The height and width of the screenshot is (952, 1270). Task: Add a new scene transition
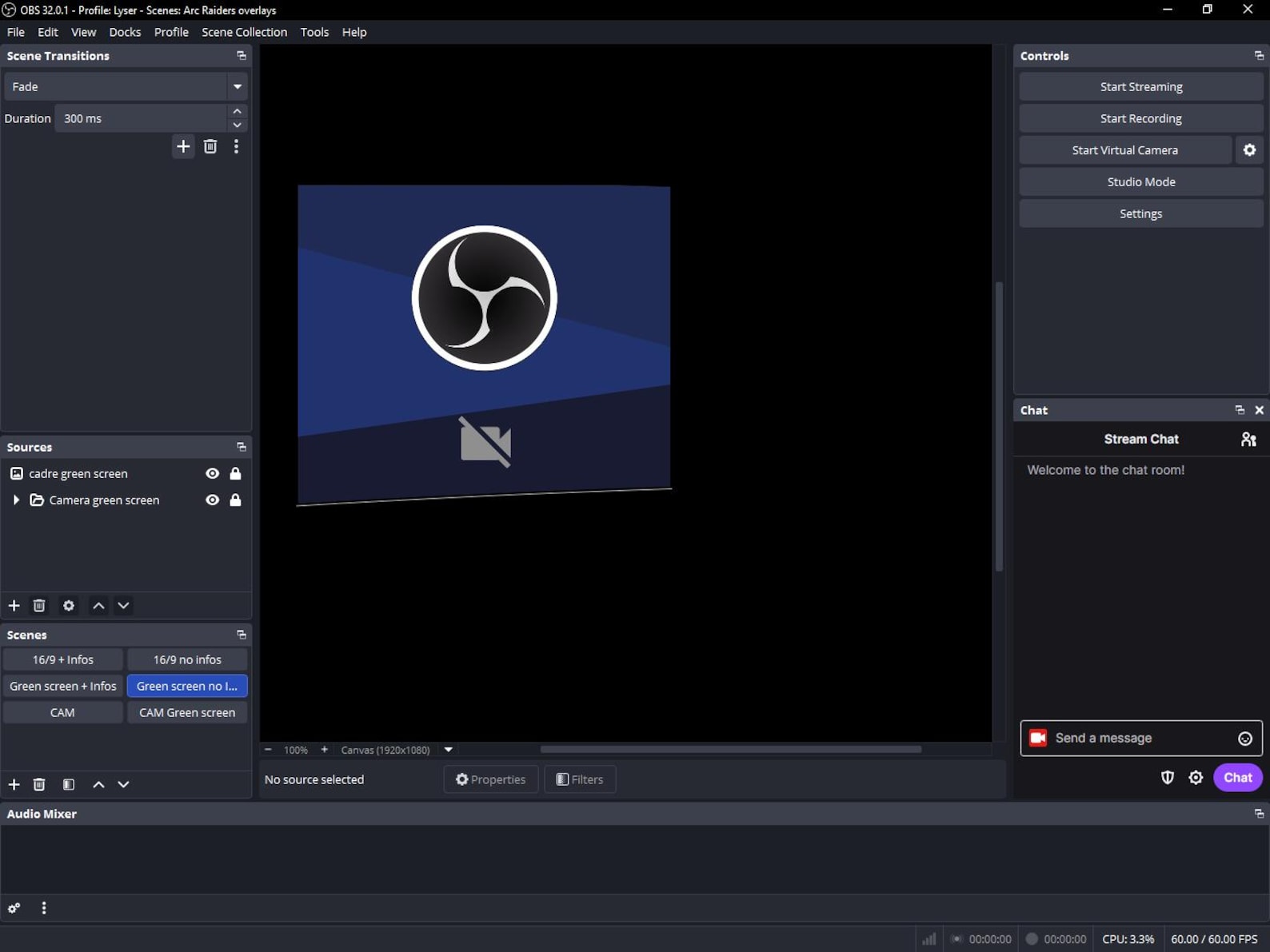pos(183,146)
